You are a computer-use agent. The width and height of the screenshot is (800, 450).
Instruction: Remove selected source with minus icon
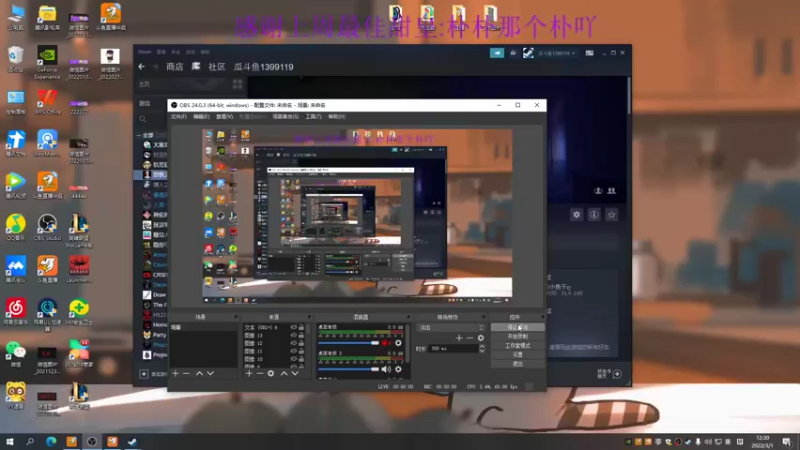point(260,373)
